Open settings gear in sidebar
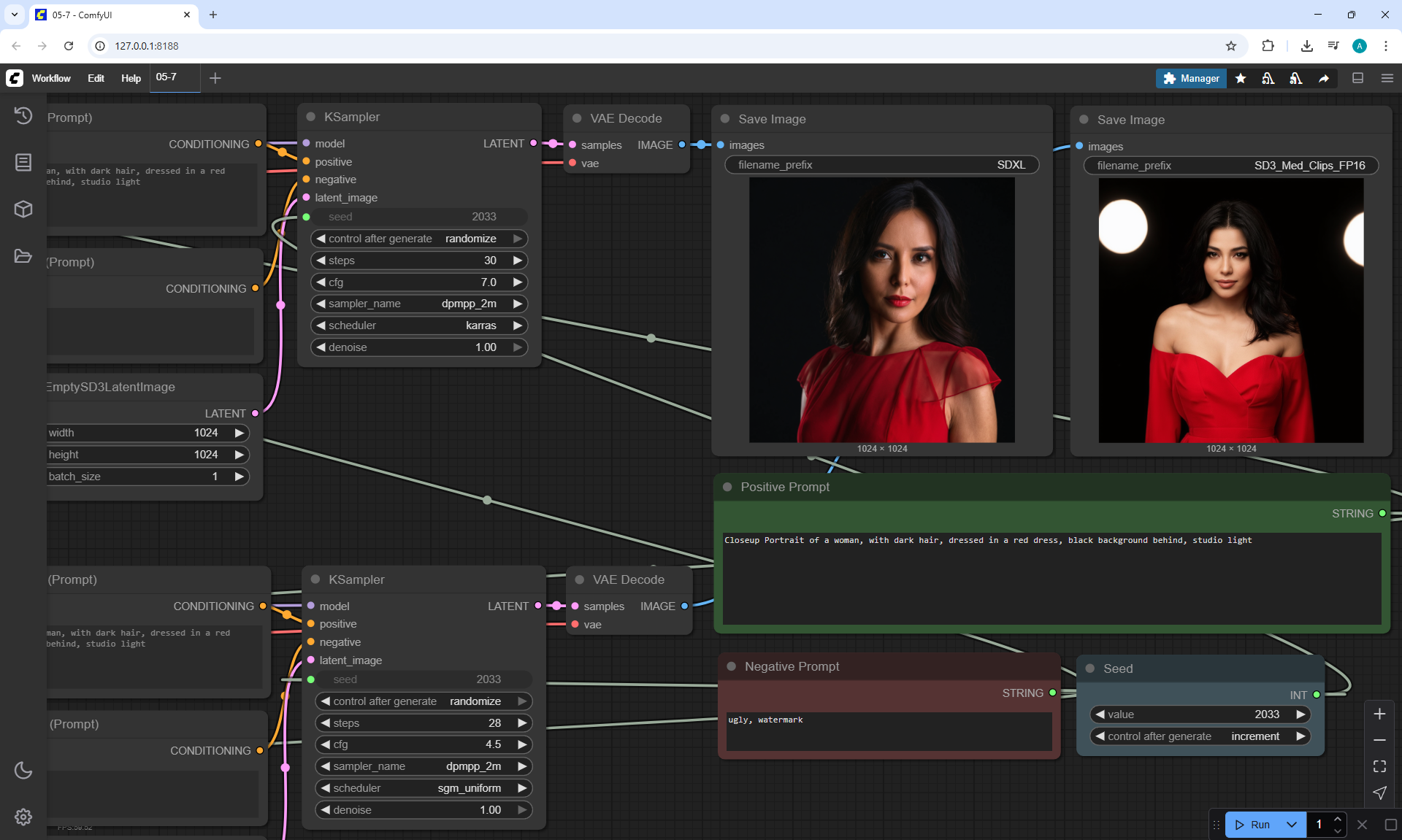The image size is (1402, 840). (x=23, y=817)
